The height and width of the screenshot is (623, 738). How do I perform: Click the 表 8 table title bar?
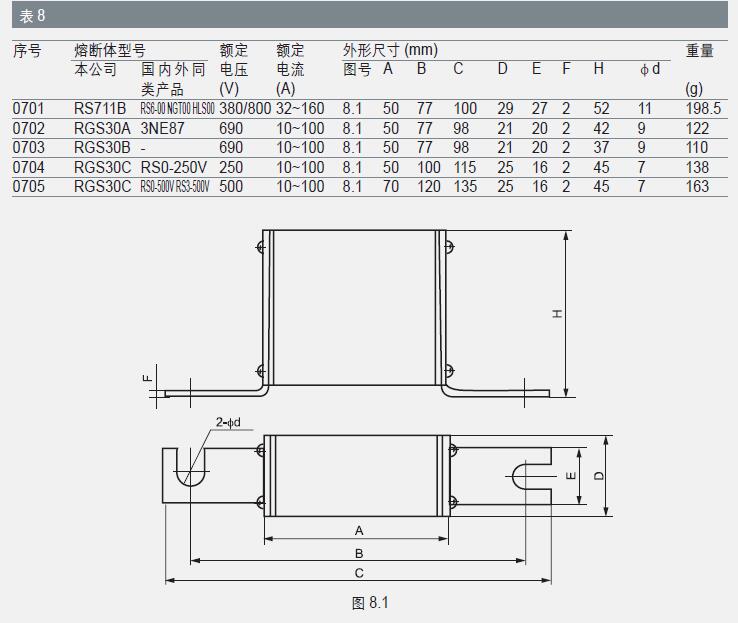(x=368, y=15)
